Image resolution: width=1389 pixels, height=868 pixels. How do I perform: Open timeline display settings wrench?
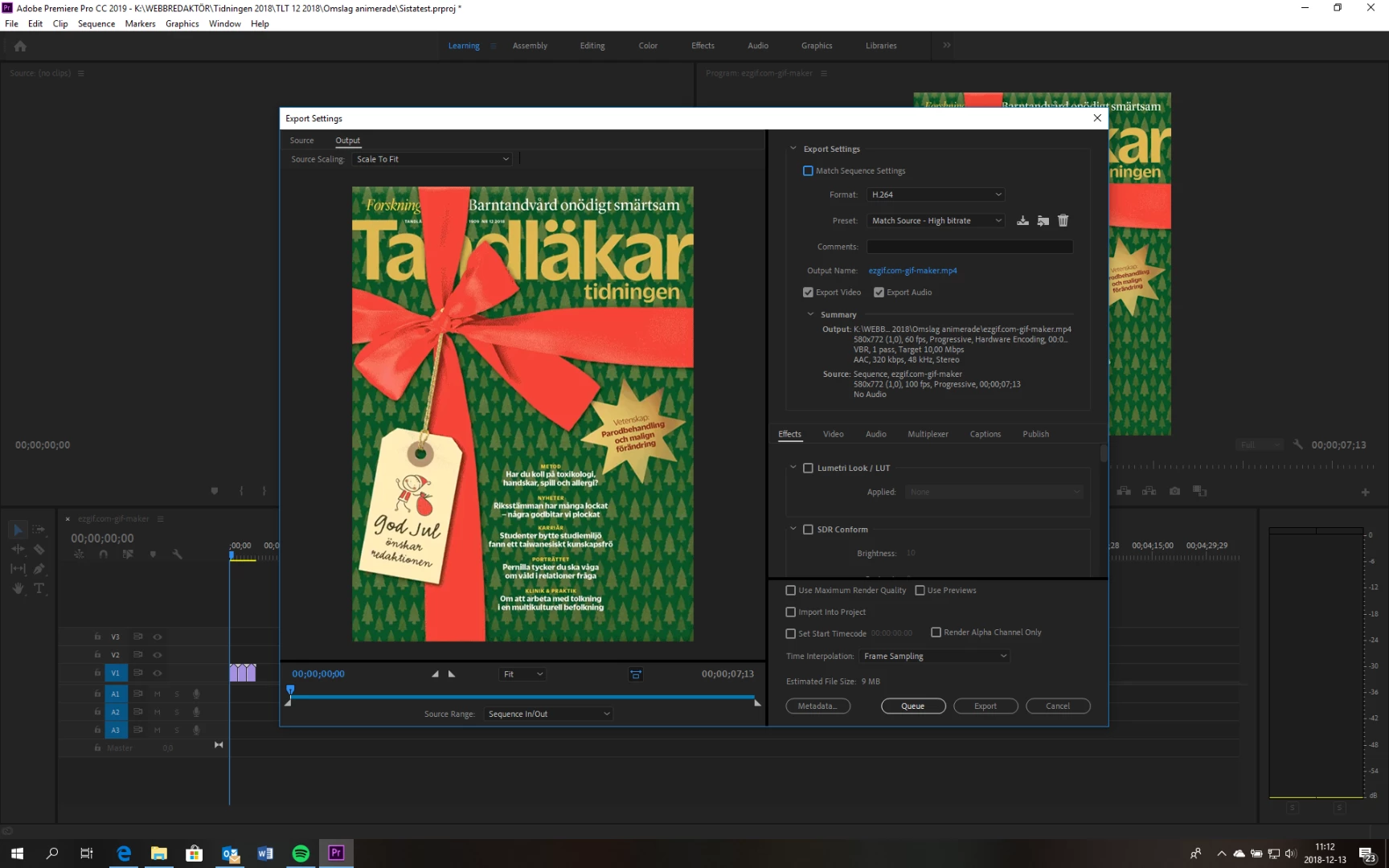(178, 554)
